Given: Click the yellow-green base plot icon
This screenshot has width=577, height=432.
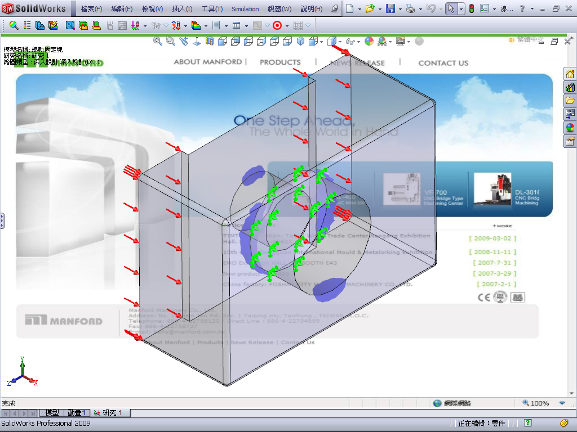Looking at the screenshot, I should (x=96, y=25).
